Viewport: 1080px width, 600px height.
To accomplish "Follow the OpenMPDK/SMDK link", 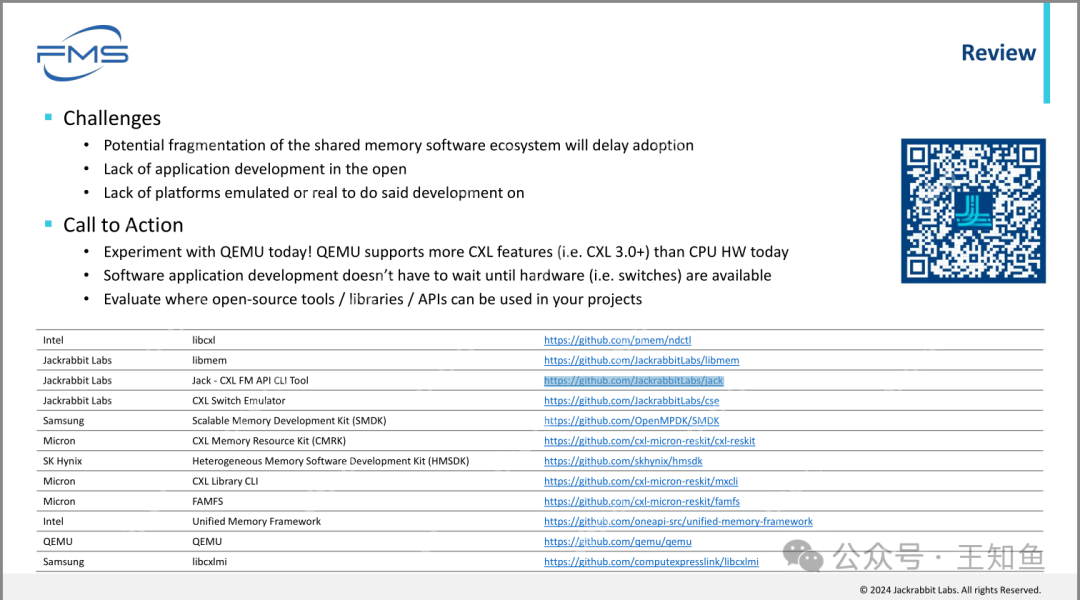I will 631,421.
